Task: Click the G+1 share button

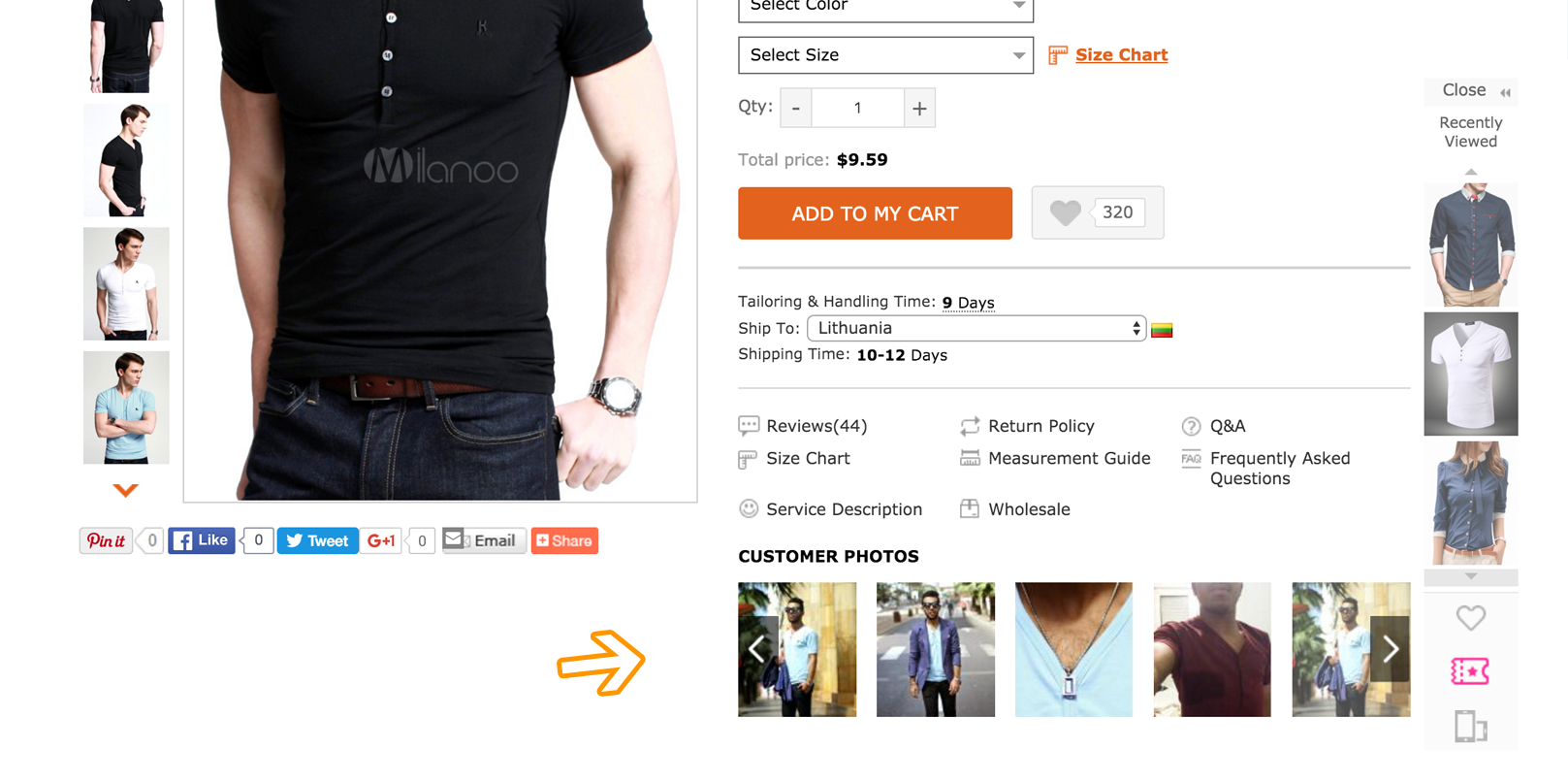Action: pyautogui.click(x=381, y=540)
